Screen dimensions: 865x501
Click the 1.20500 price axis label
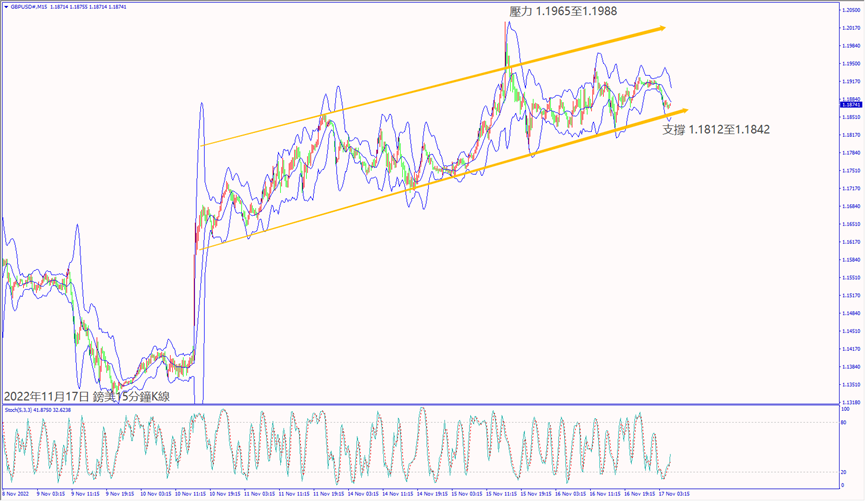(x=851, y=10)
